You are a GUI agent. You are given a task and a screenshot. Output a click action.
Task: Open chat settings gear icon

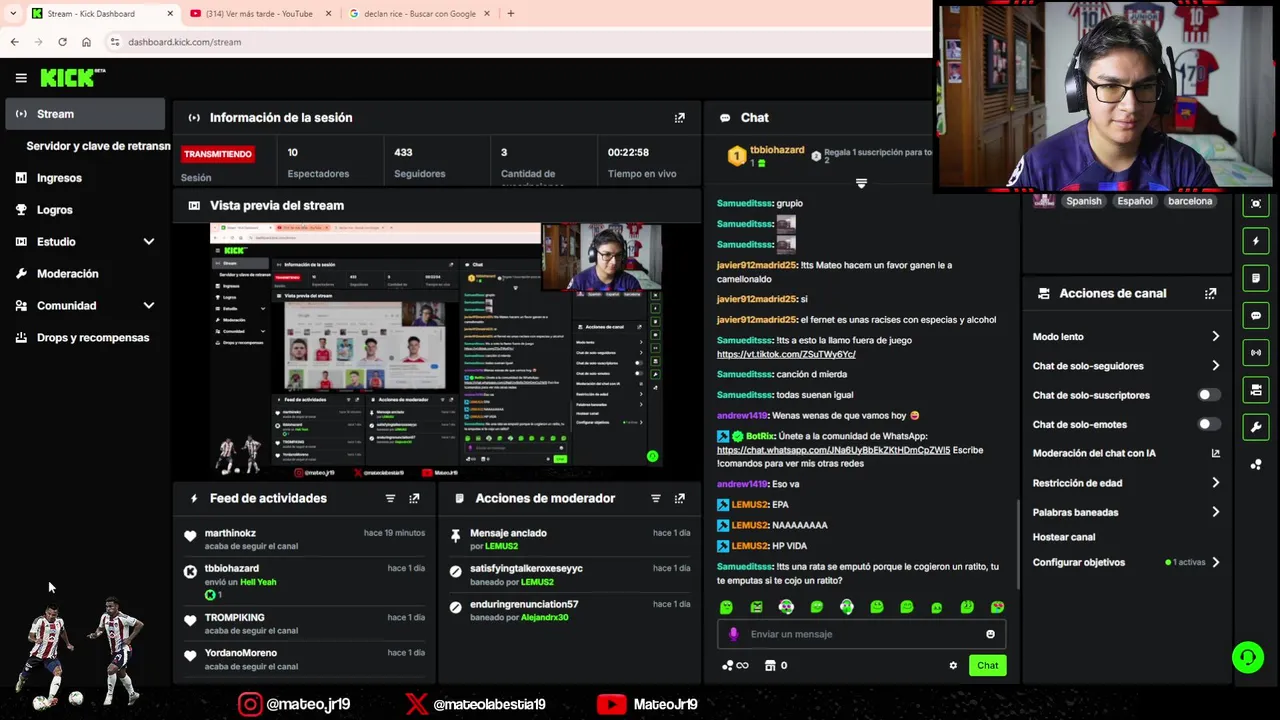[953, 665]
